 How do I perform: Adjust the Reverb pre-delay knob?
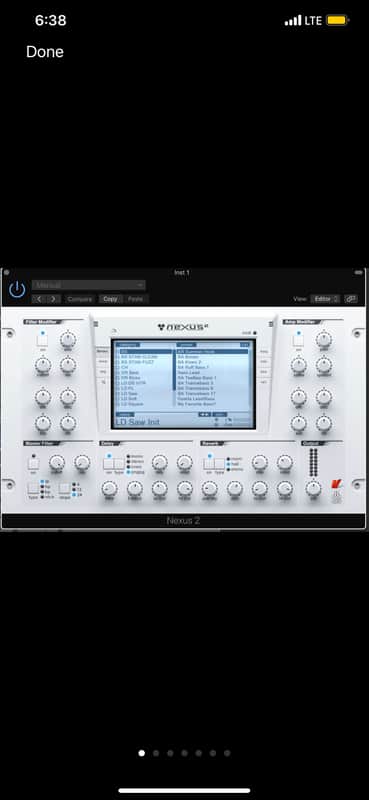tap(209, 489)
